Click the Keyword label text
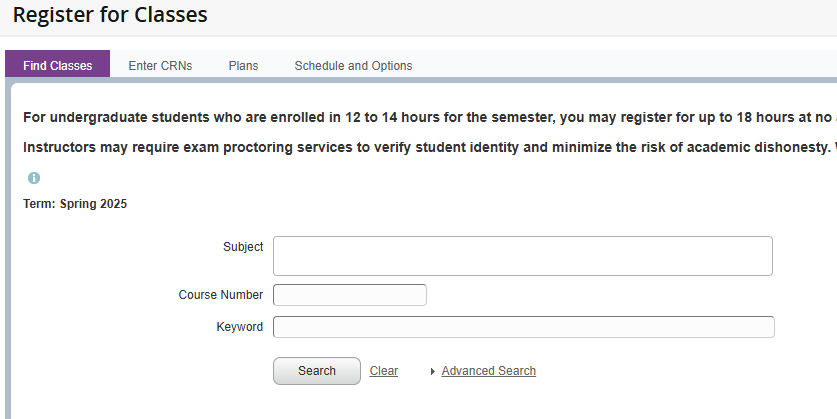Viewport: 837px width, 419px height. (240, 327)
